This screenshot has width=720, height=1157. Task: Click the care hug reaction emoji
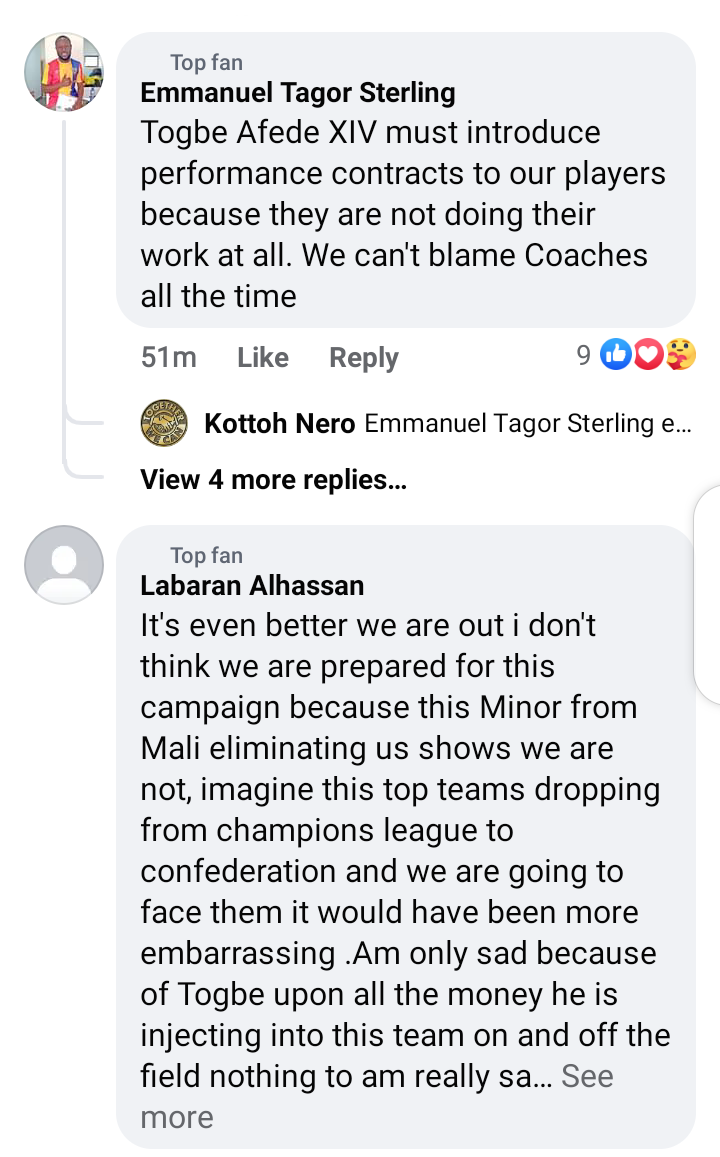[680, 354]
